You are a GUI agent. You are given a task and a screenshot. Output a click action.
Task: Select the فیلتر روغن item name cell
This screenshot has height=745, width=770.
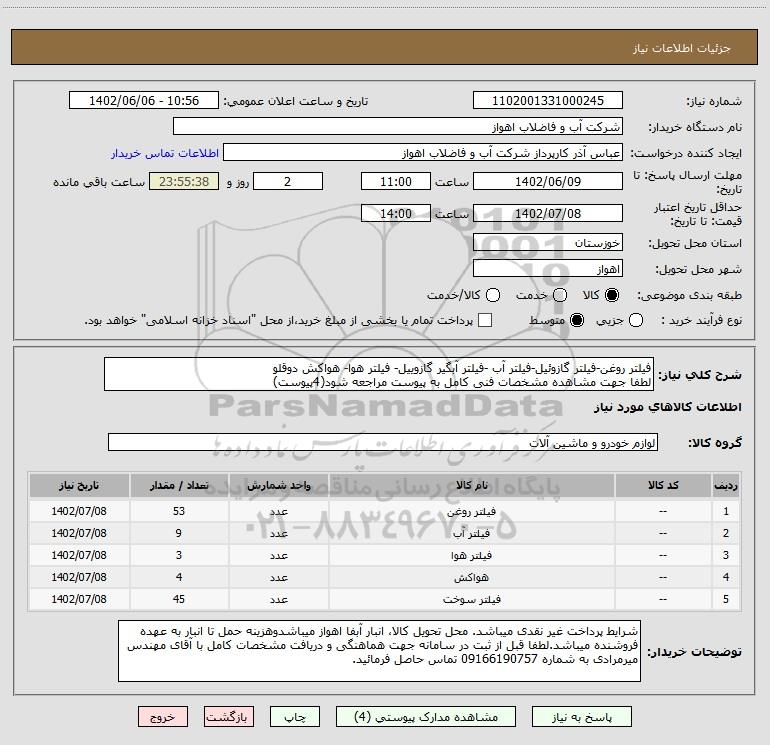coord(471,511)
